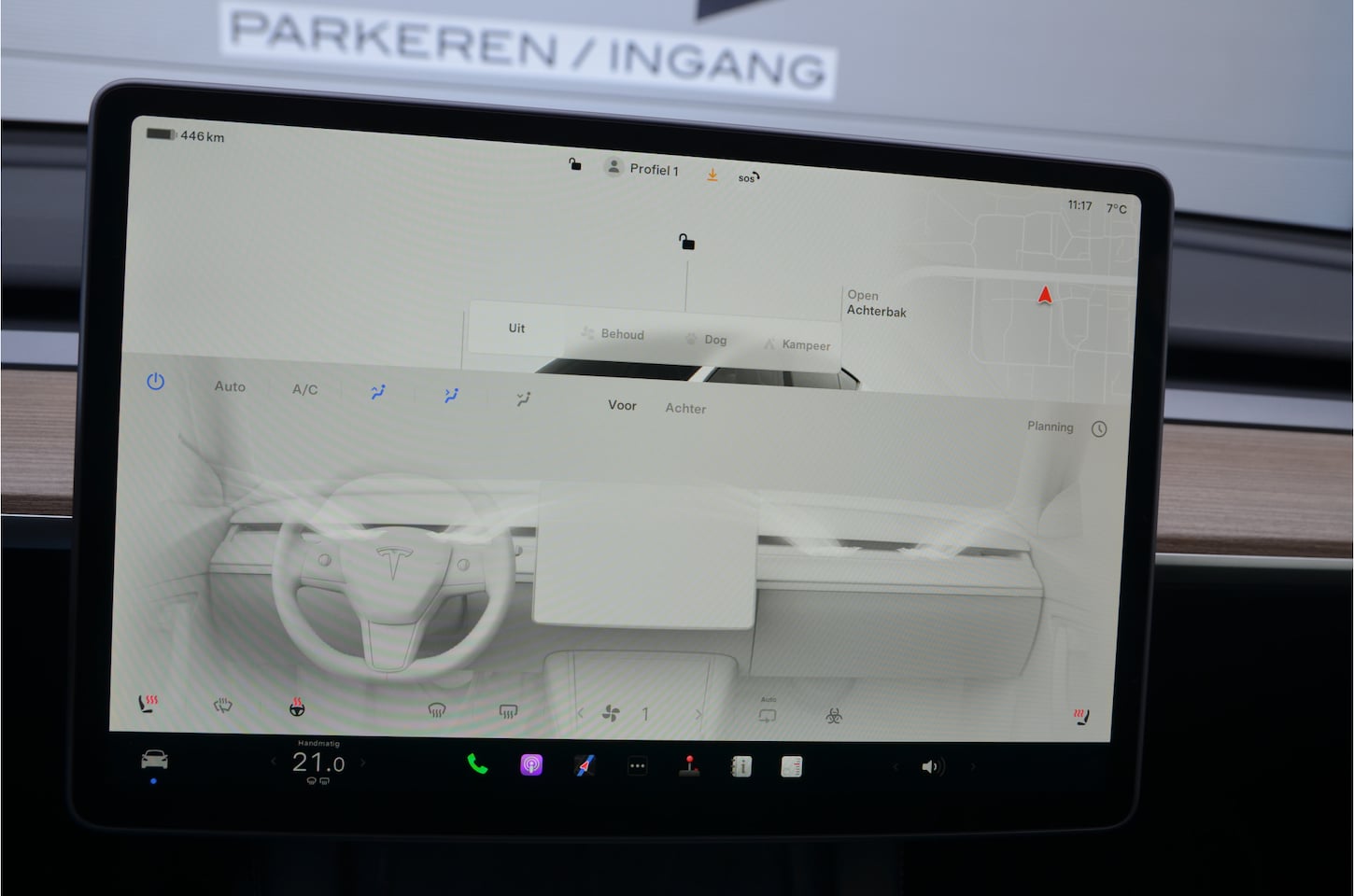1354x896 pixels.
Task: Tap the driver seat heater icon
Action: point(148,703)
